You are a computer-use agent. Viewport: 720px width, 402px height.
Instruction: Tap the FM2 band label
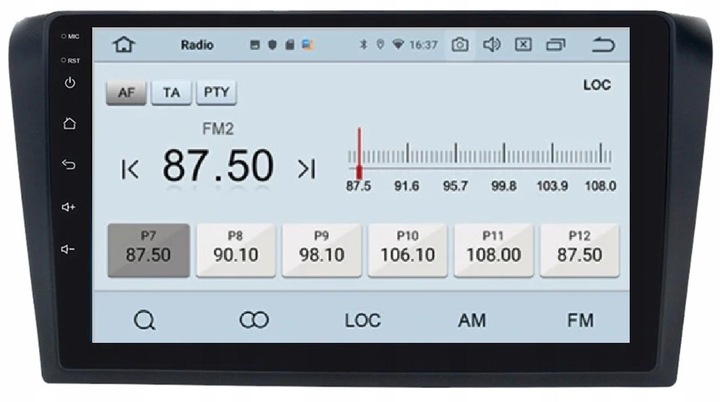click(218, 129)
